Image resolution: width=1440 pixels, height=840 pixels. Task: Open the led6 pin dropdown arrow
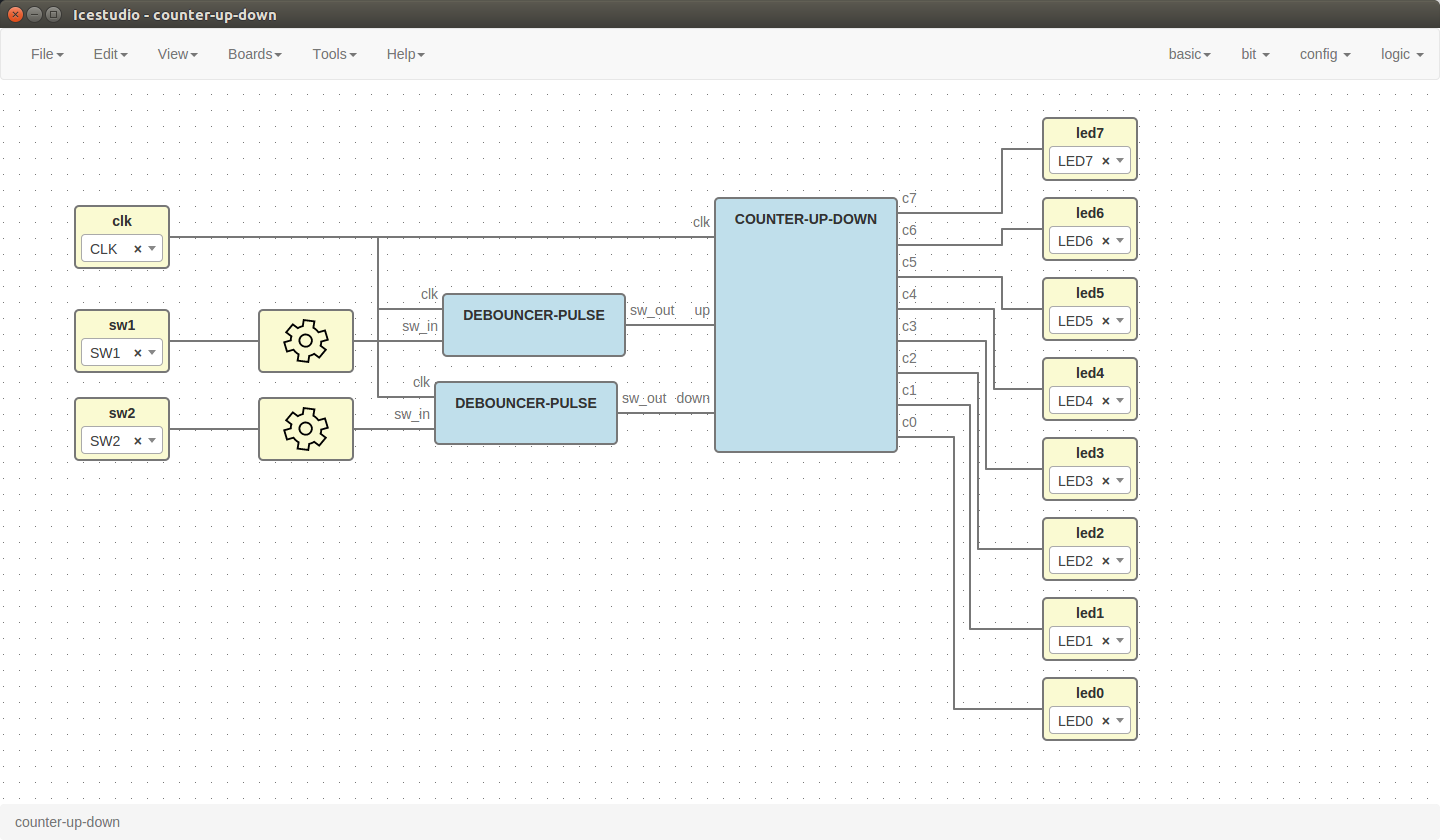[x=1120, y=241]
